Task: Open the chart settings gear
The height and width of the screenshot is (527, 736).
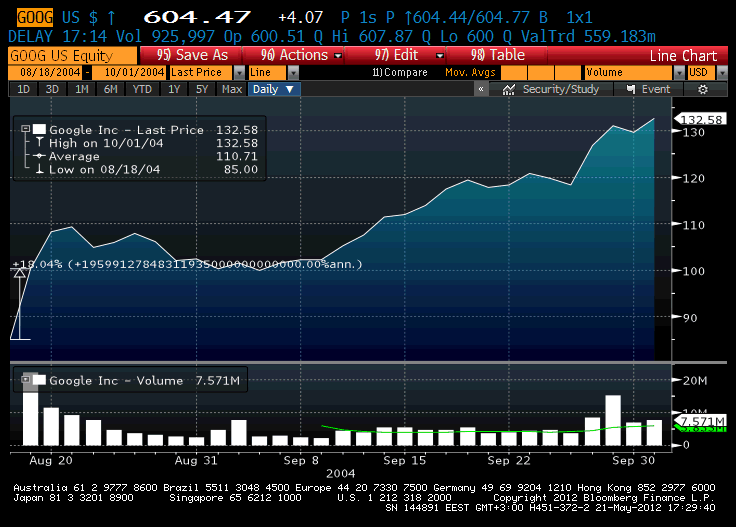Action: click(x=702, y=89)
